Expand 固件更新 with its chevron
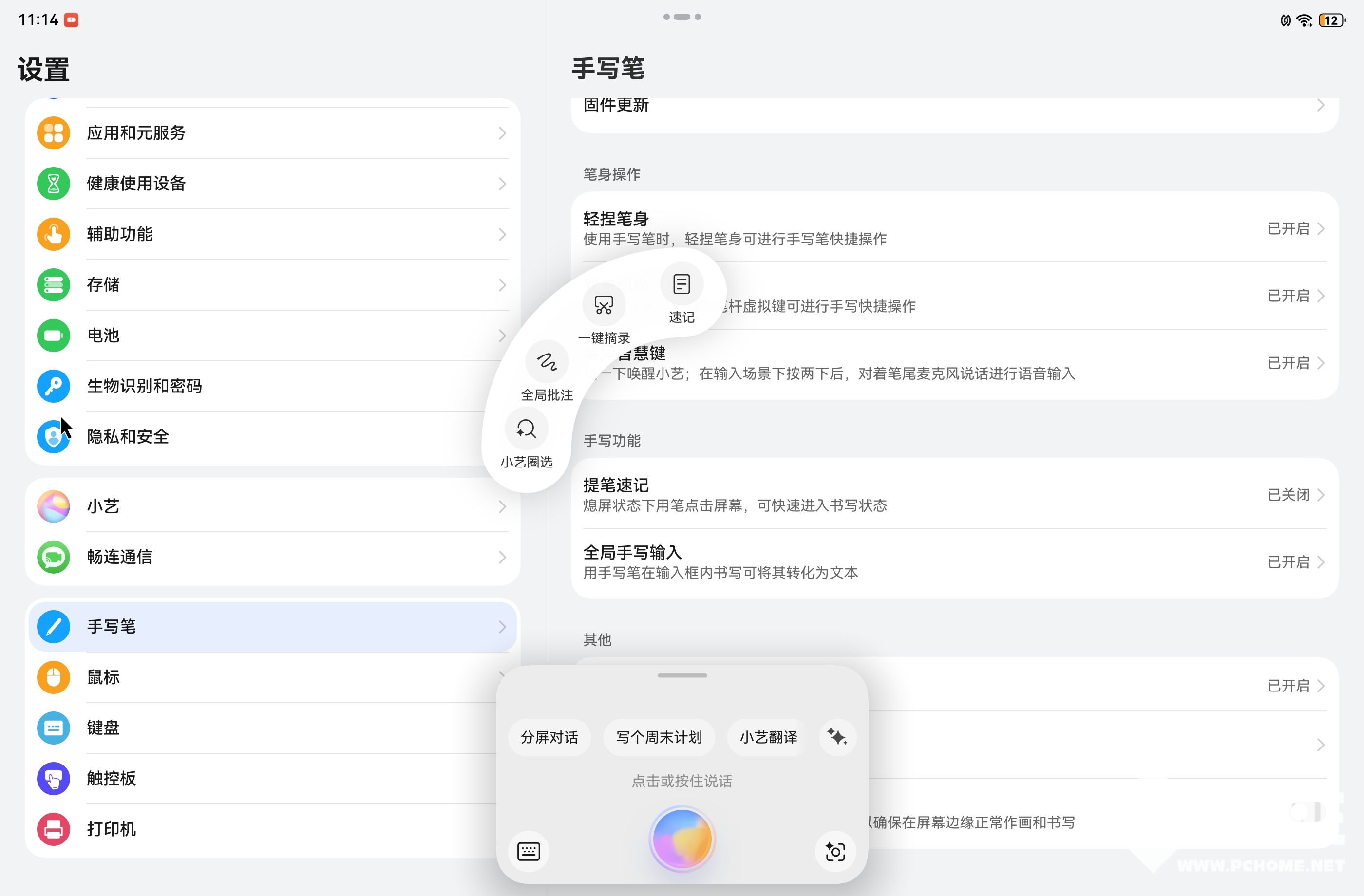 1321,105
